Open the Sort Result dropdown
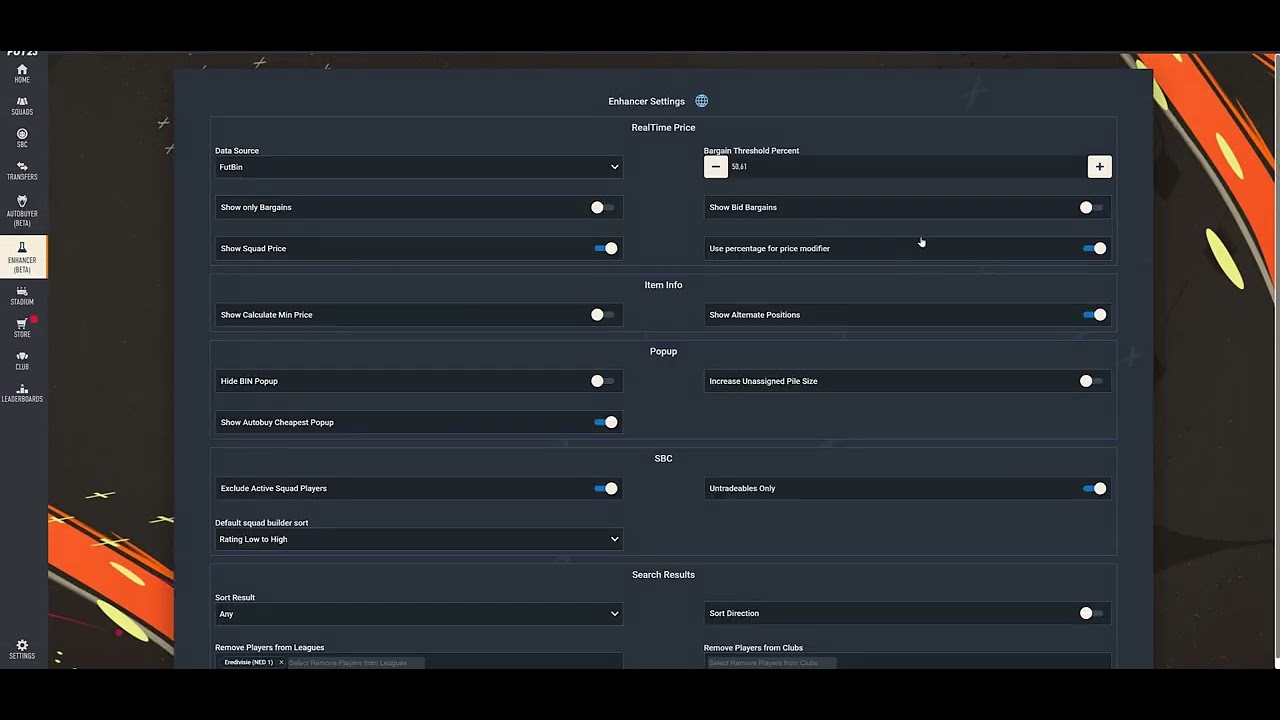 (x=419, y=614)
